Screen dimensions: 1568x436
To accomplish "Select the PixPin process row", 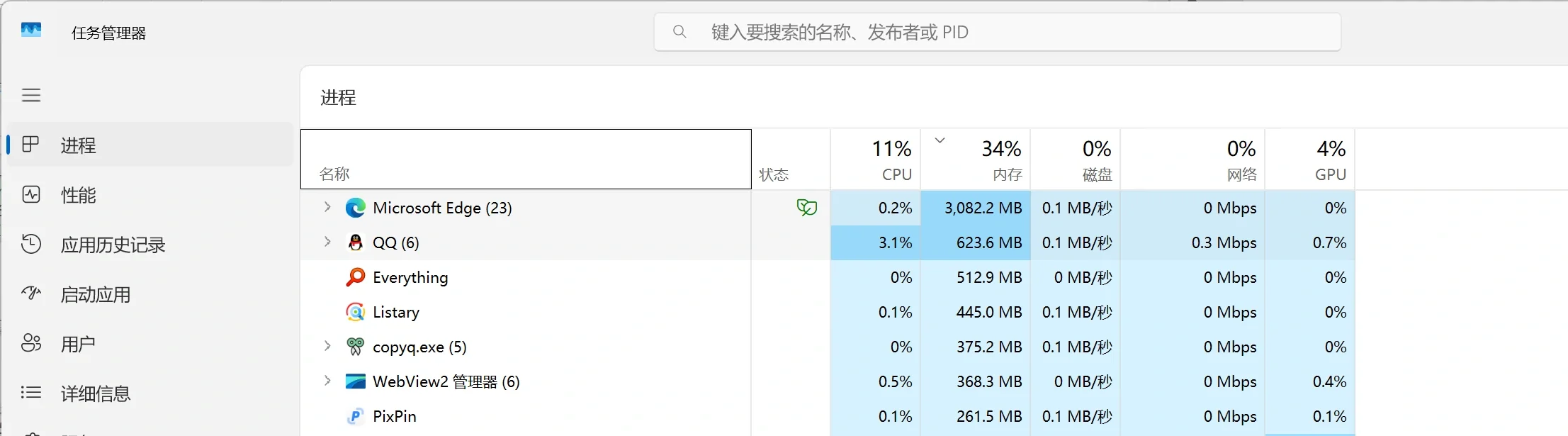I will click(x=828, y=416).
